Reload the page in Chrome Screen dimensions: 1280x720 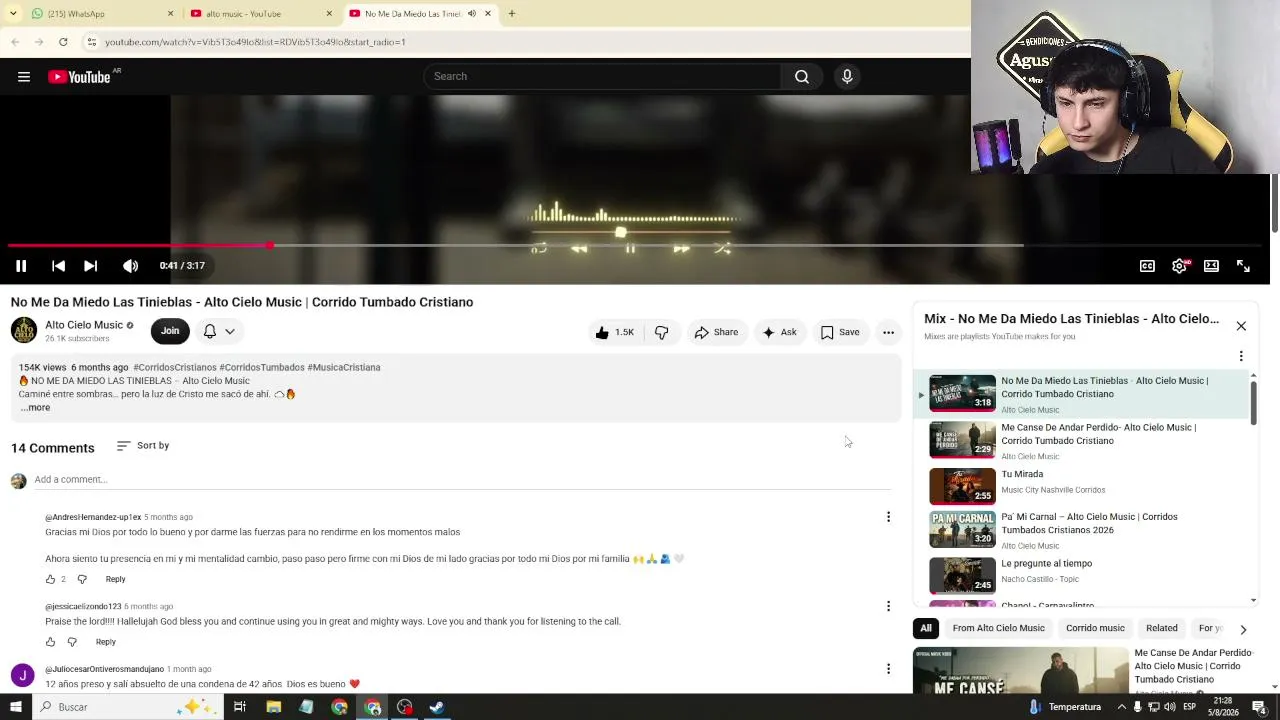(63, 42)
